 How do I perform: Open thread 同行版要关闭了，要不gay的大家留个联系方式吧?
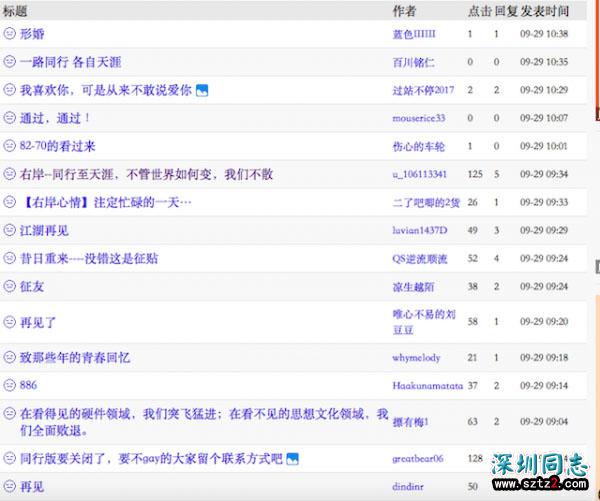click(x=151, y=458)
